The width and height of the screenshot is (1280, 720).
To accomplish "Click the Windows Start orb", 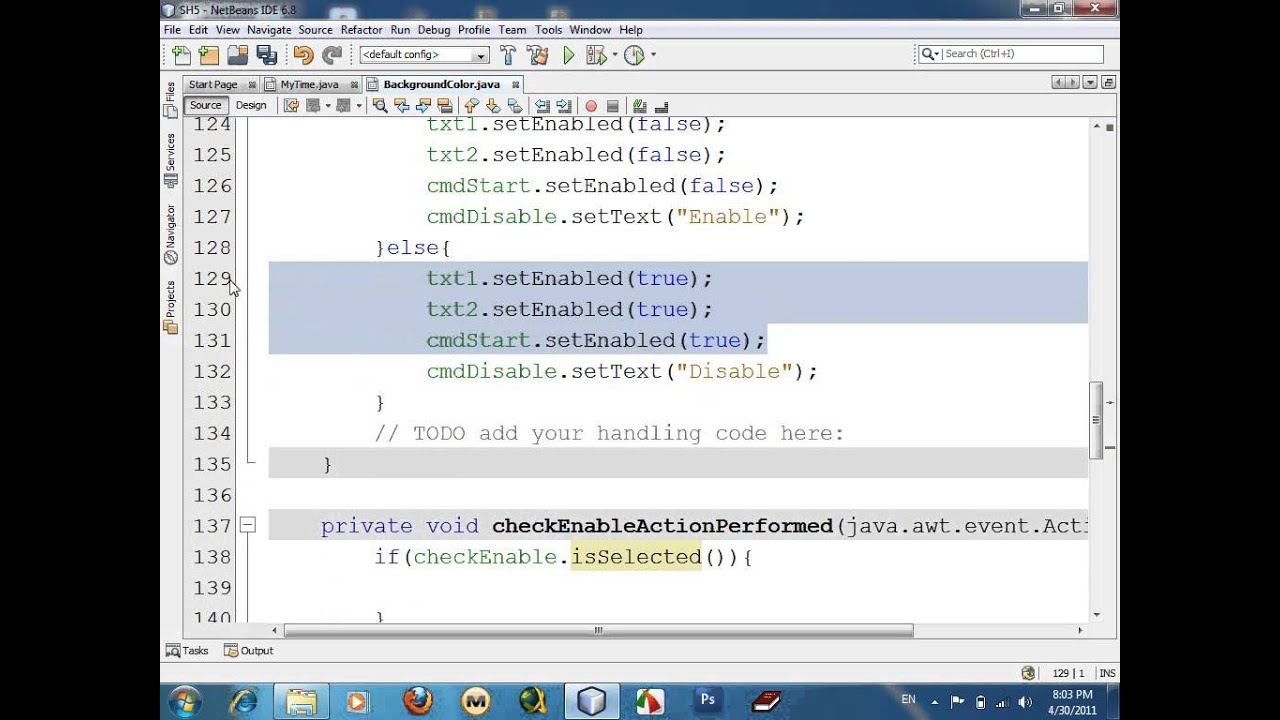I will [185, 701].
